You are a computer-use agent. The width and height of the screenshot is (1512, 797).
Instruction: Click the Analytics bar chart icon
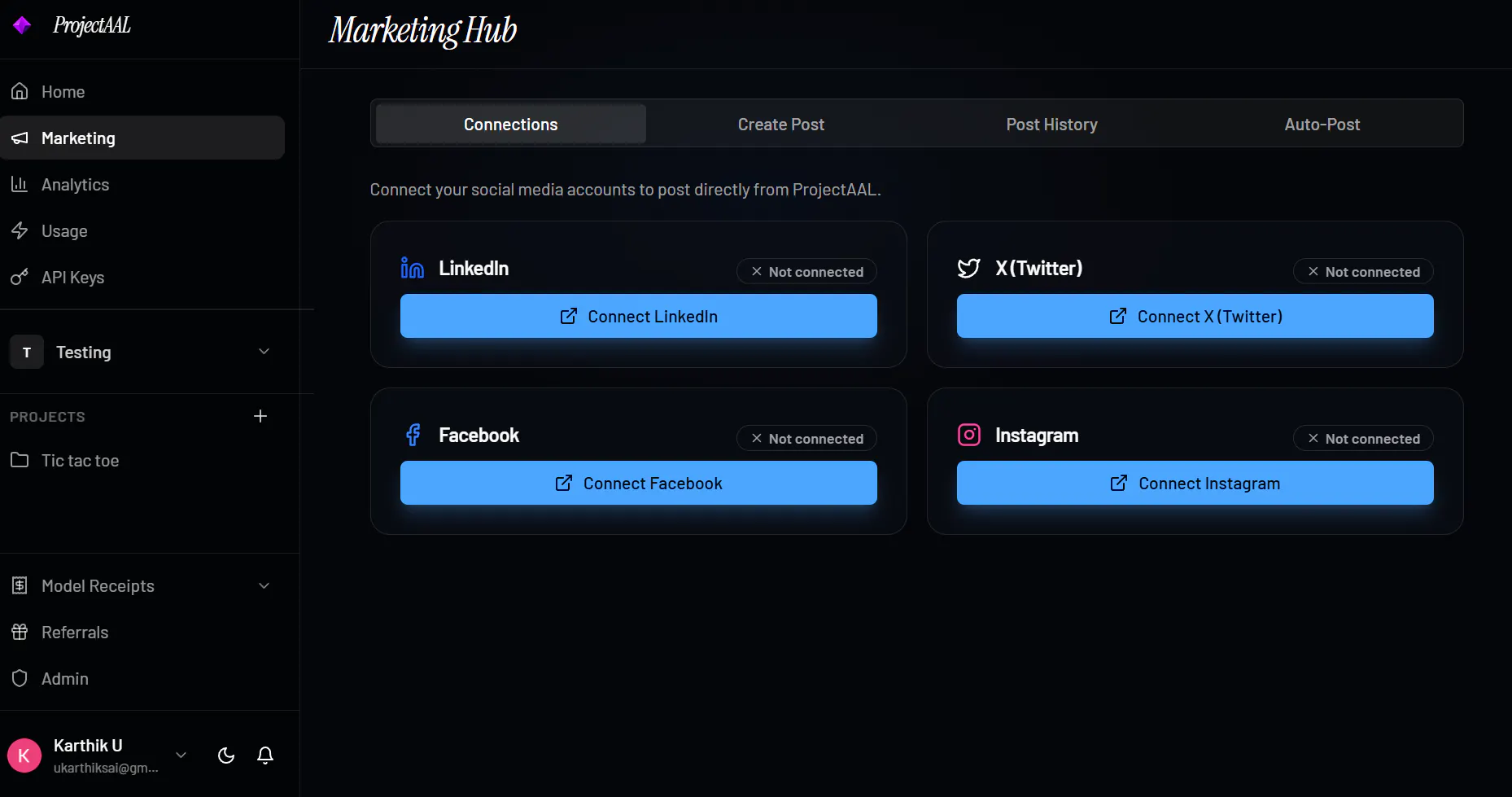click(x=20, y=184)
